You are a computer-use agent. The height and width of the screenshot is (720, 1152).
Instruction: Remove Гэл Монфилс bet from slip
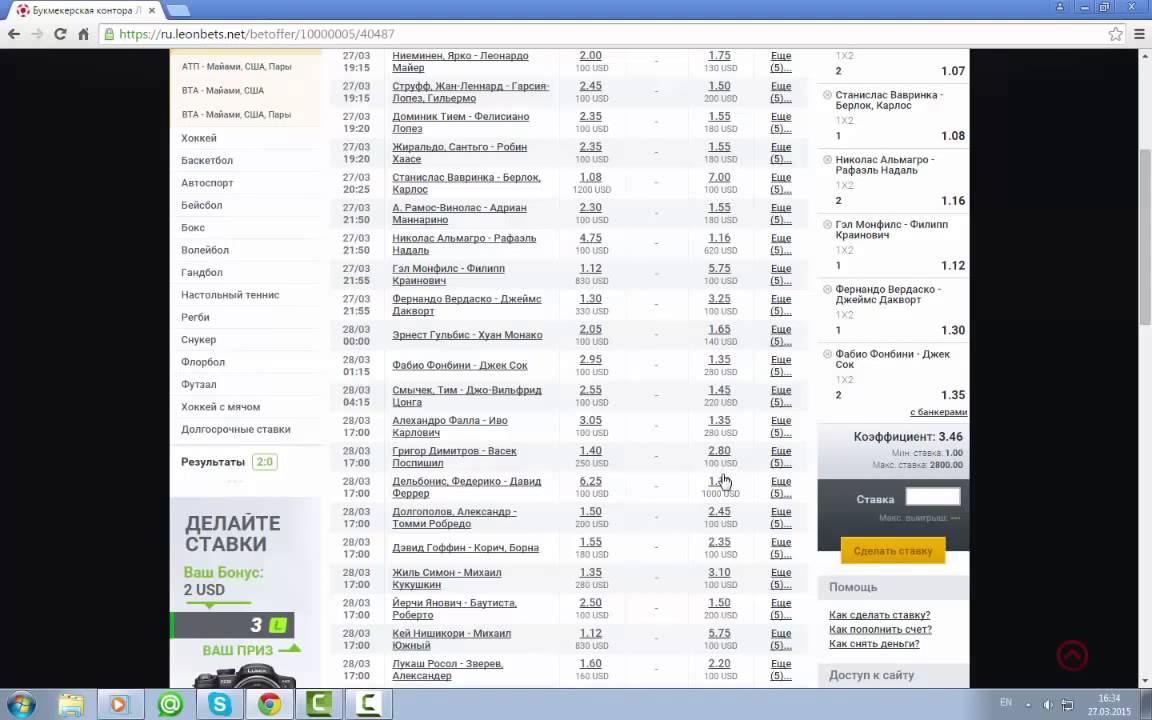click(827, 224)
